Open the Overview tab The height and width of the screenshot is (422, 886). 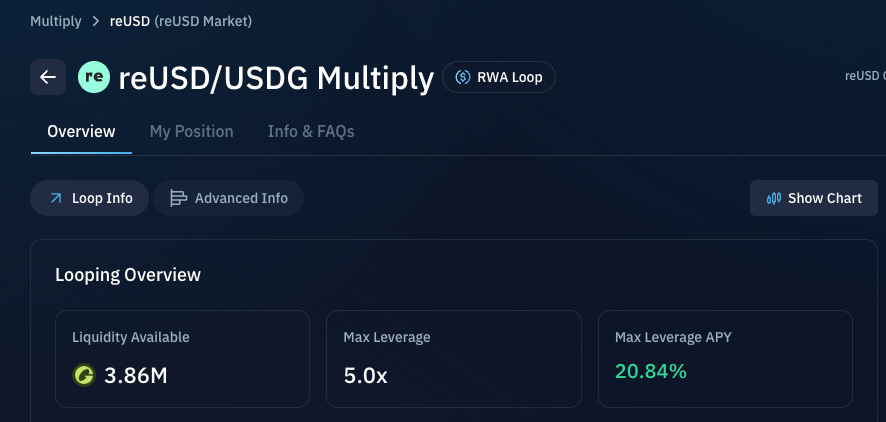tap(81, 132)
